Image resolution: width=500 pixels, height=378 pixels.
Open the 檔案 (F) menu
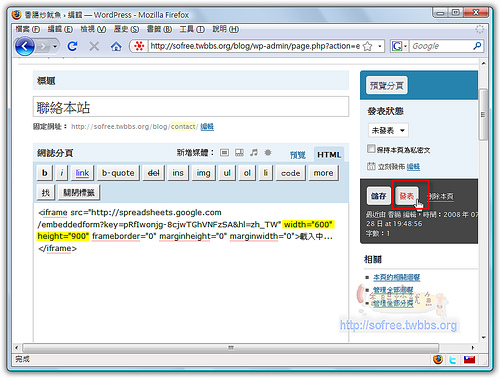click(x=28, y=29)
